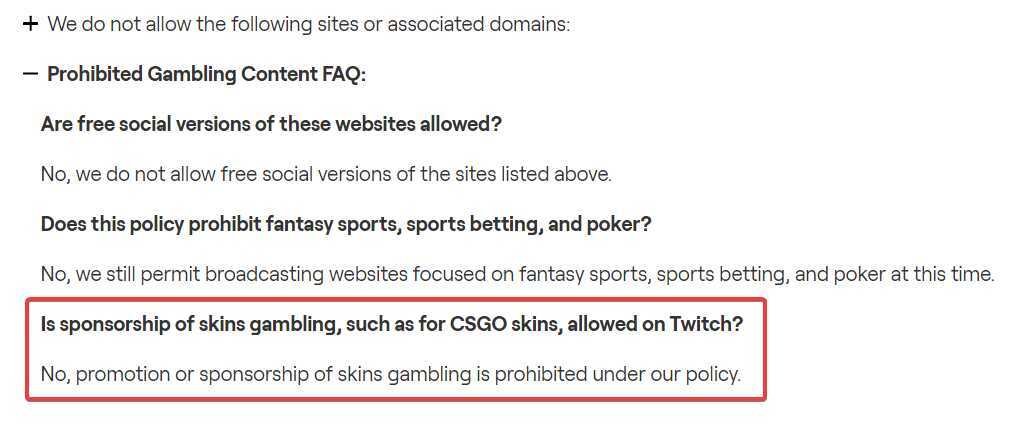
Task: Select question about free social versions
Action: pyautogui.click(x=271, y=124)
